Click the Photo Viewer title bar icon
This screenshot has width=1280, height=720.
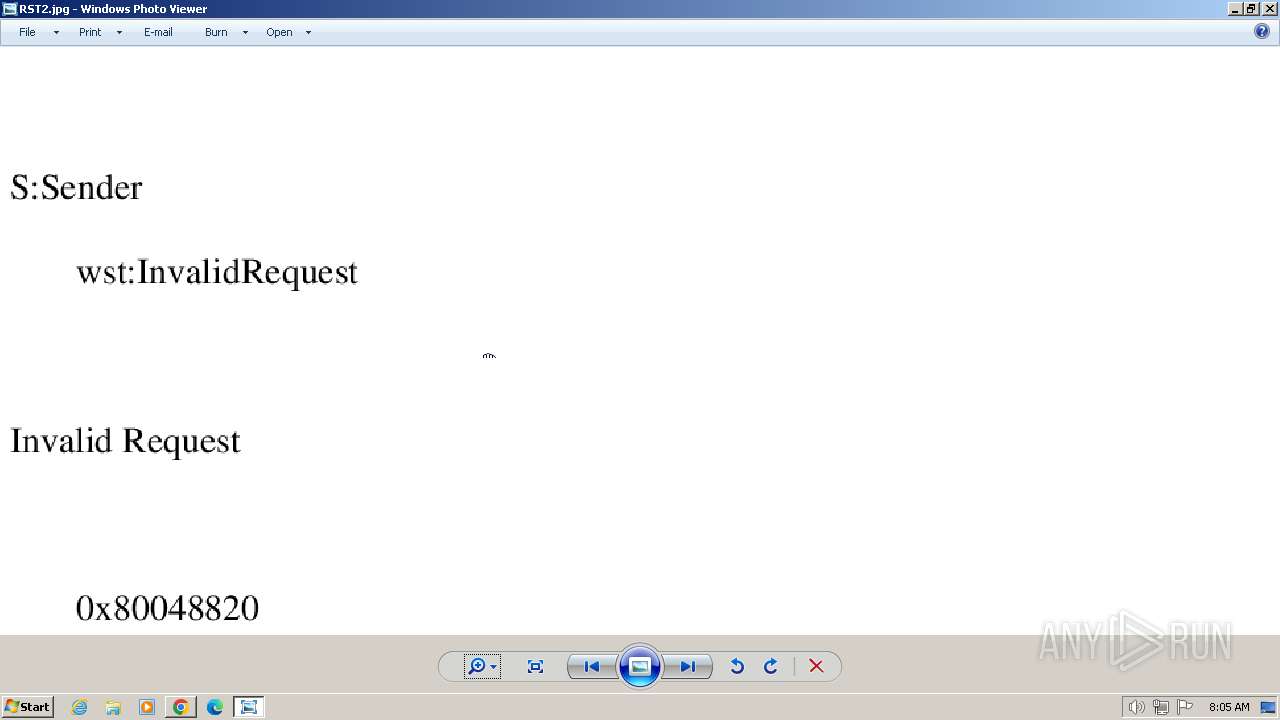10,9
